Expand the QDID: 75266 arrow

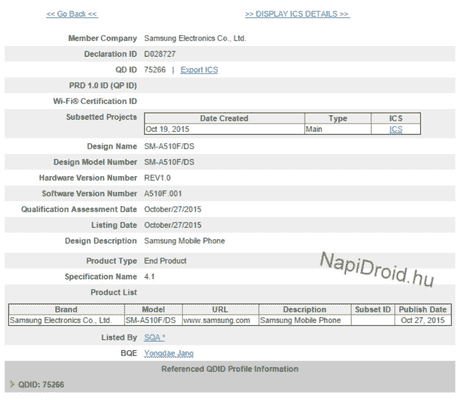click(12, 384)
